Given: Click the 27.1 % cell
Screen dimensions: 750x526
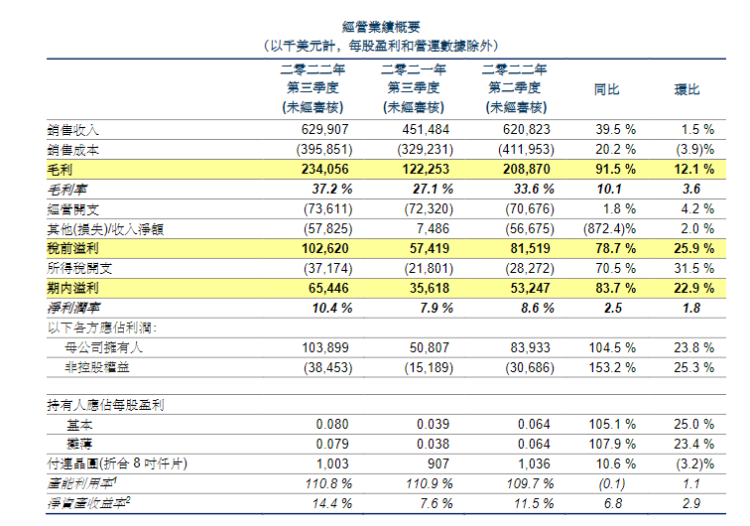Looking at the screenshot, I should (x=433, y=189).
